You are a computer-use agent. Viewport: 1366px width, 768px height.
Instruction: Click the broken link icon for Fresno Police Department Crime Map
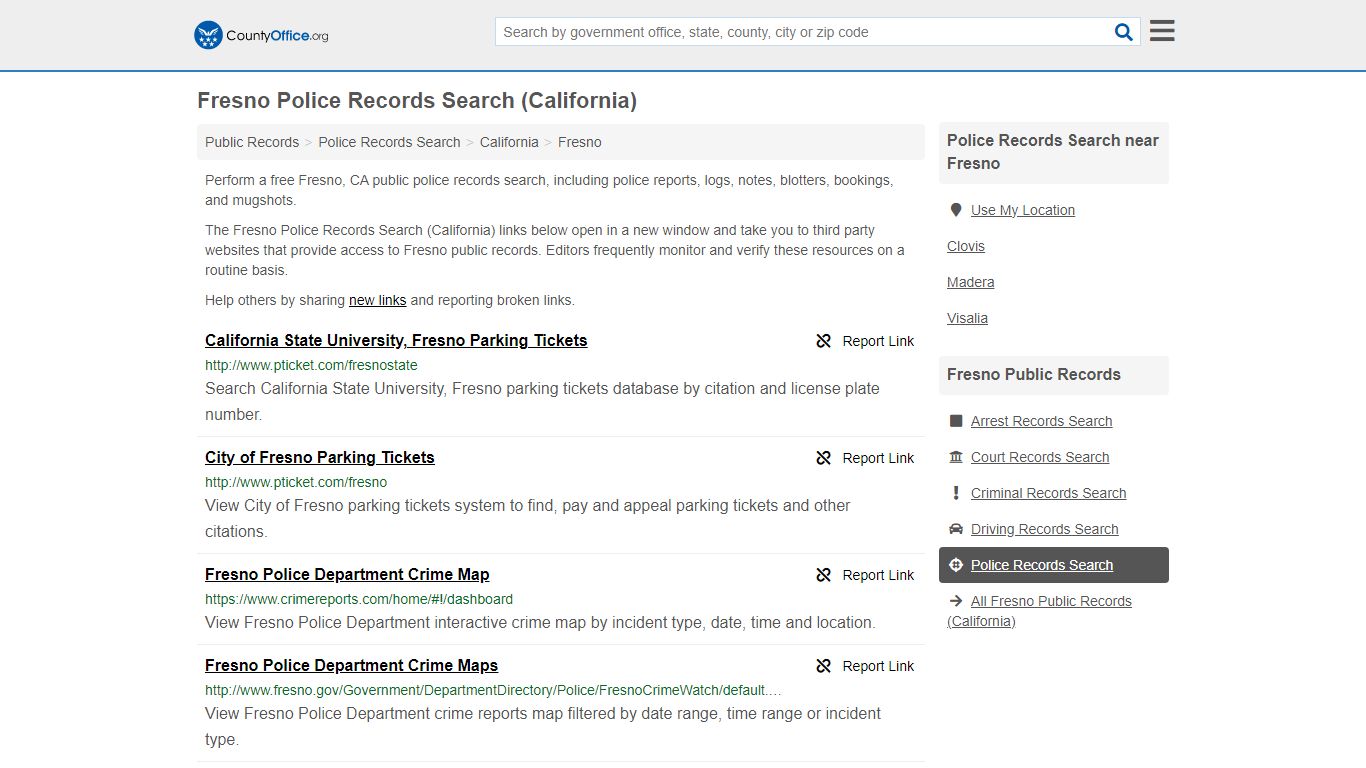(x=823, y=575)
